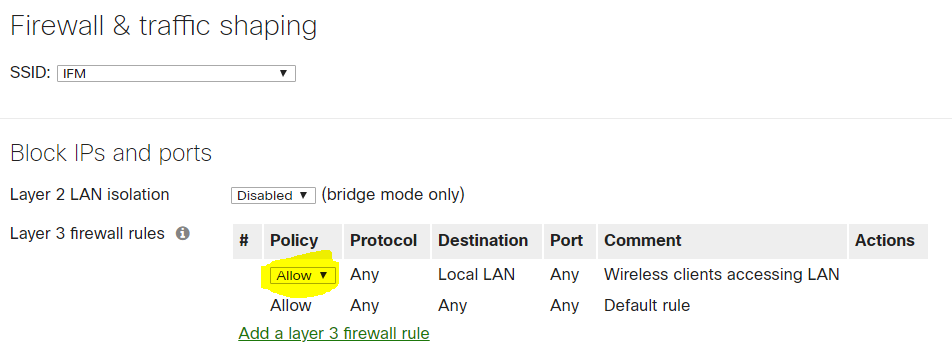
Task: Open the SSID dropdown showing IFM
Action: 176,73
